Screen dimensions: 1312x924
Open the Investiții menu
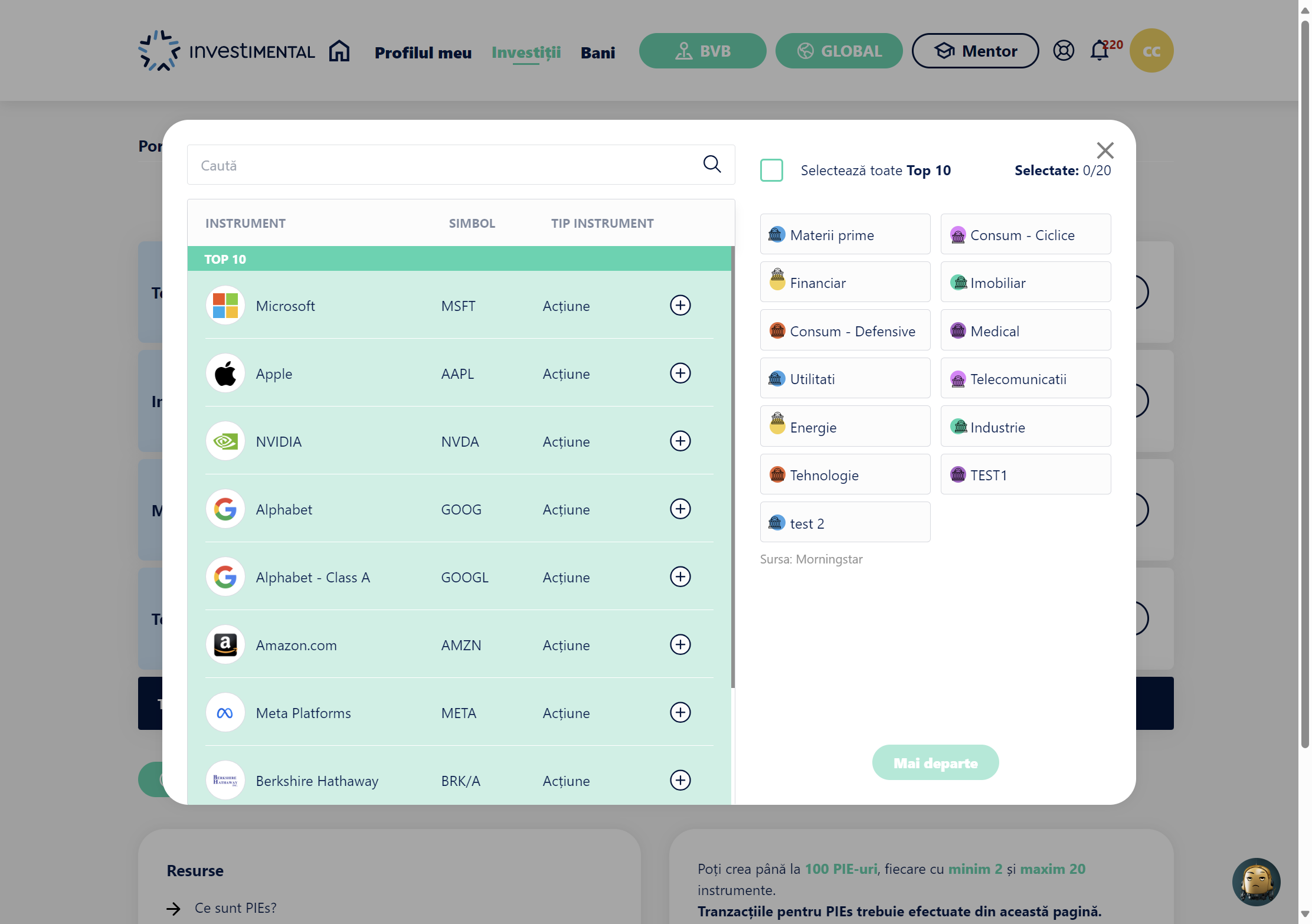pyautogui.click(x=526, y=53)
